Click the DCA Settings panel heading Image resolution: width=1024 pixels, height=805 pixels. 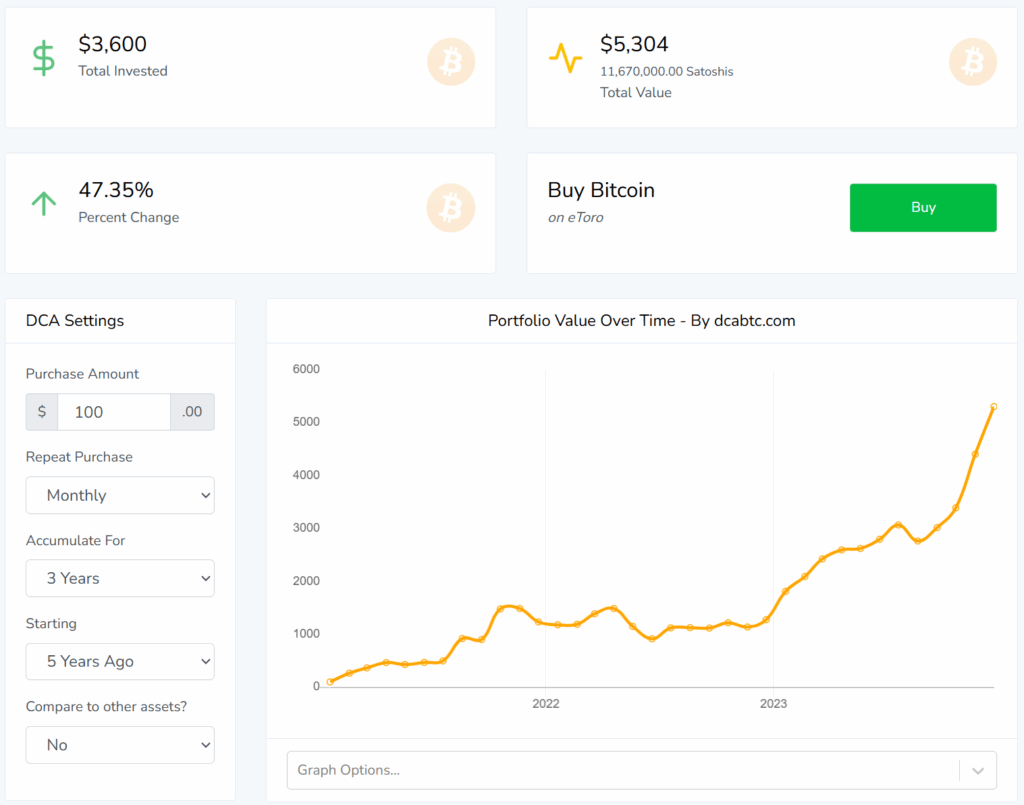(74, 320)
